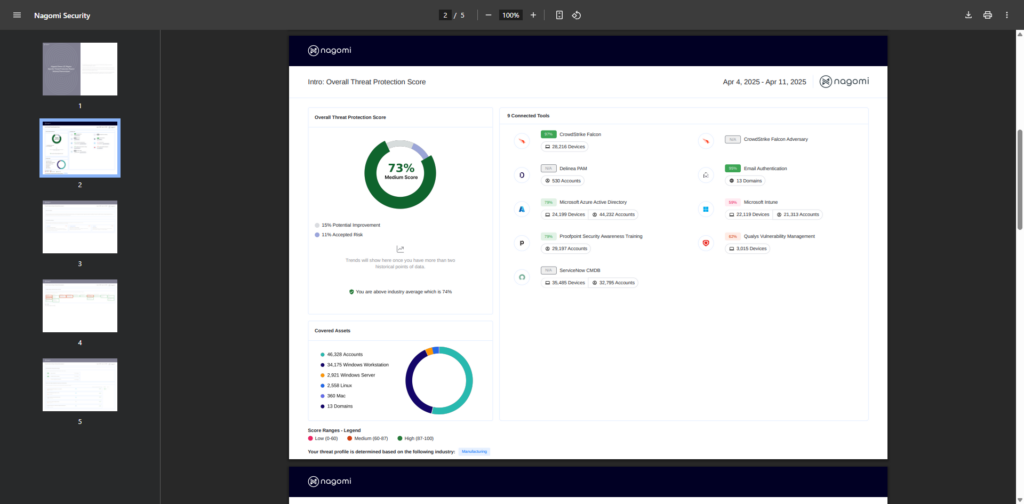
Task: Click the CrowdStrike Falcon logo icon
Action: click(522, 141)
